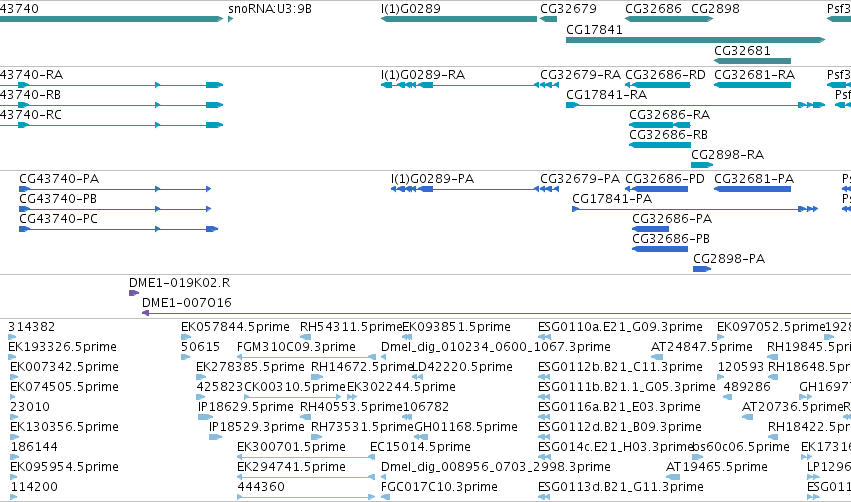Select EST ESG0116a.B21_E03.3prime
The height and width of the screenshot is (502, 851).
[544, 417]
